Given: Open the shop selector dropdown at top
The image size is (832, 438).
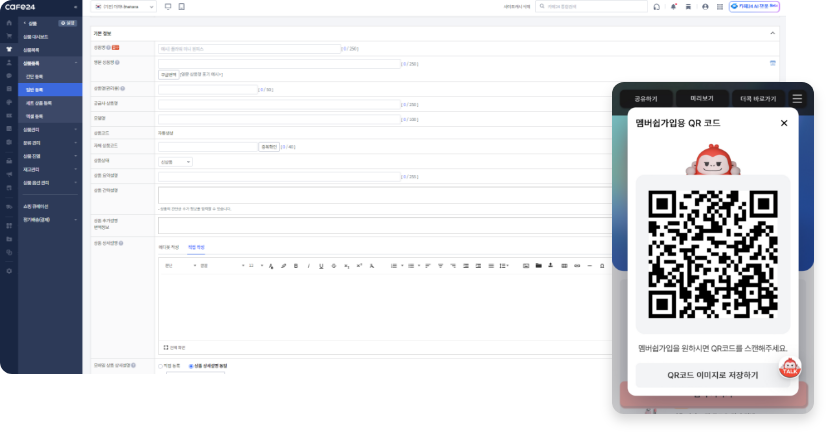Looking at the screenshot, I should point(123,6).
